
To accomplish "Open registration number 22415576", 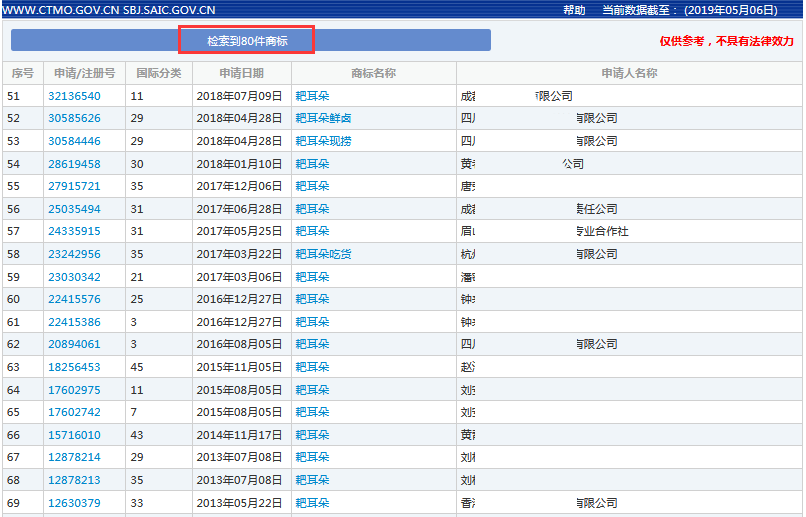I will [75, 299].
